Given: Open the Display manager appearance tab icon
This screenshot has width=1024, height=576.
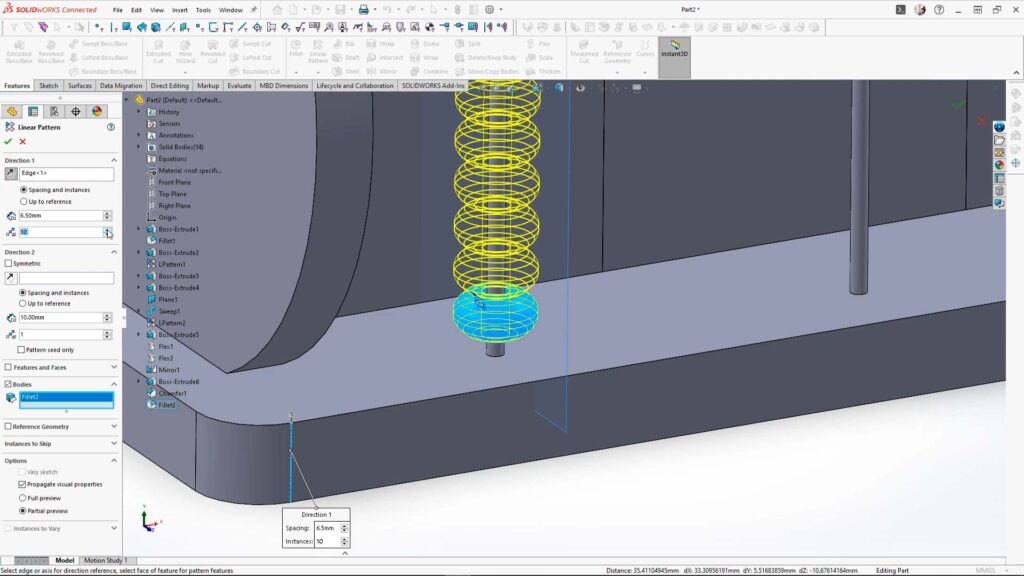Looking at the screenshot, I should point(97,111).
